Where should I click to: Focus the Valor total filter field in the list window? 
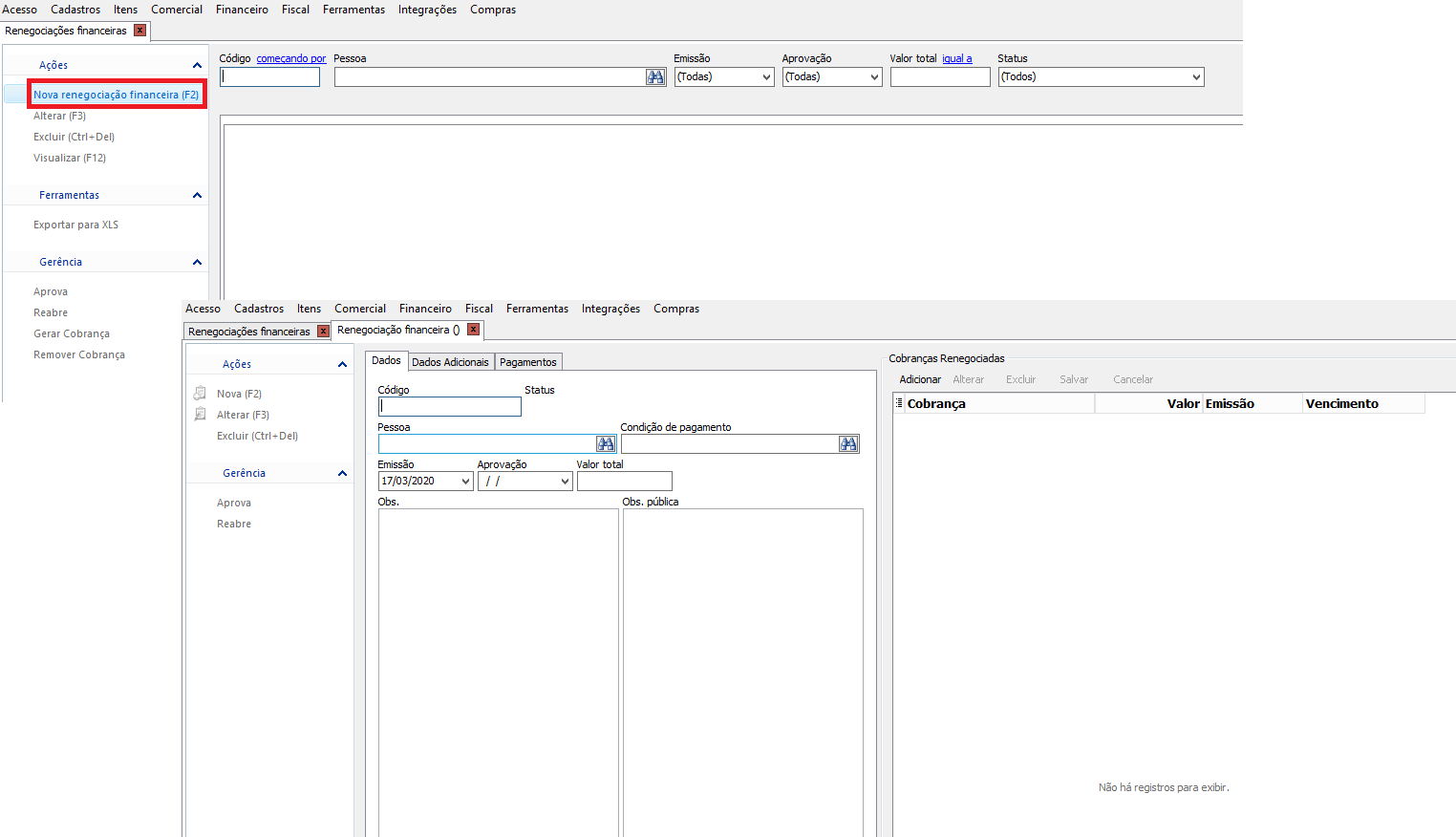[940, 77]
